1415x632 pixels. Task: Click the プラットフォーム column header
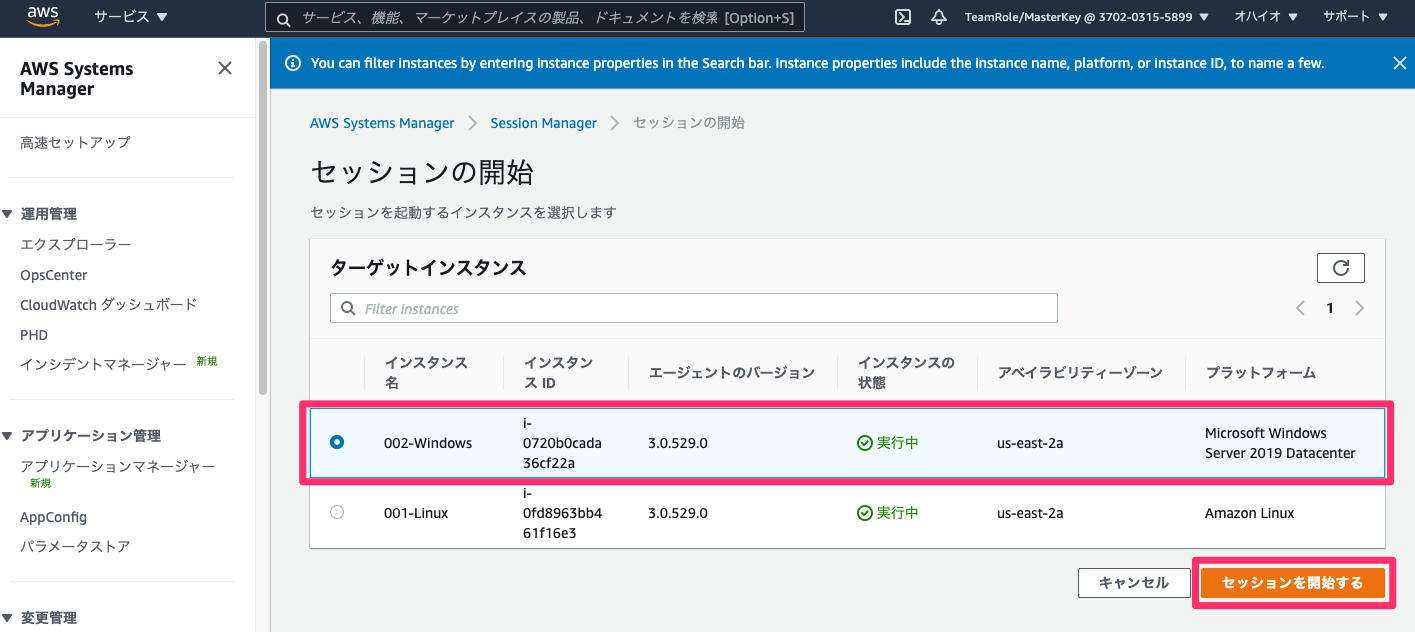tap(1261, 373)
